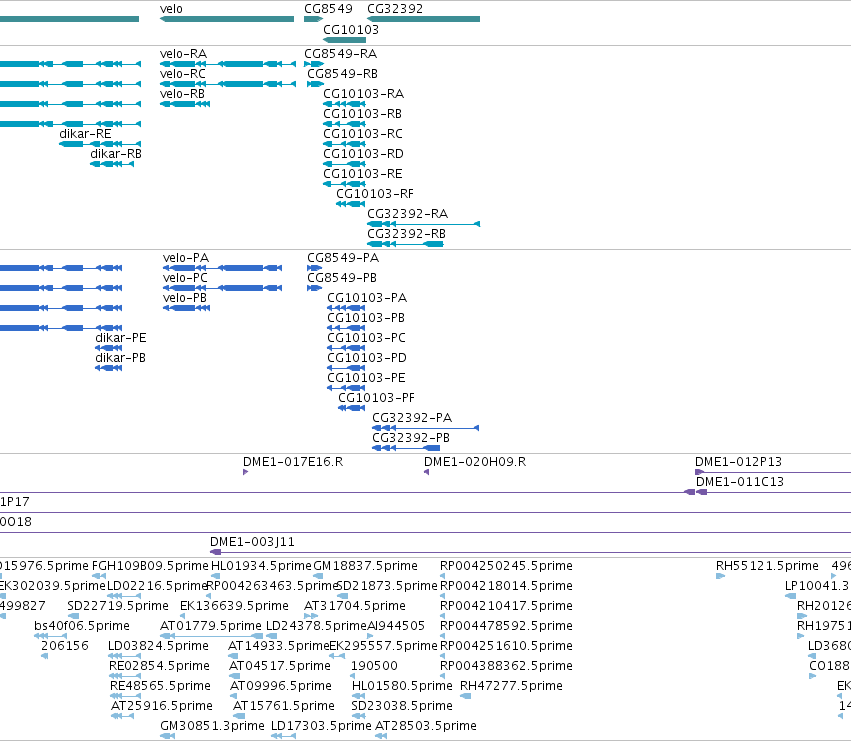Open CG10103-PA protein label

[x=367, y=298]
